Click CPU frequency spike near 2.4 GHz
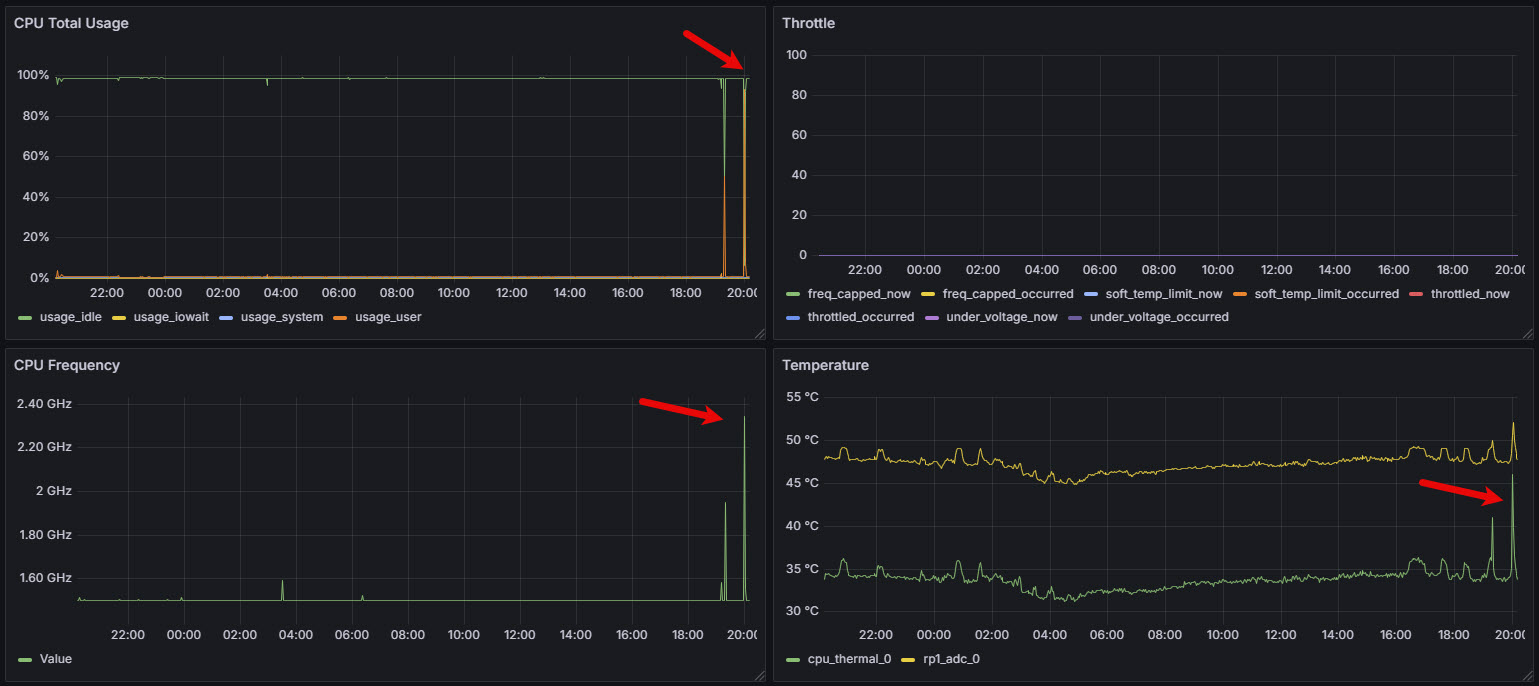1539x686 pixels. pos(744,418)
